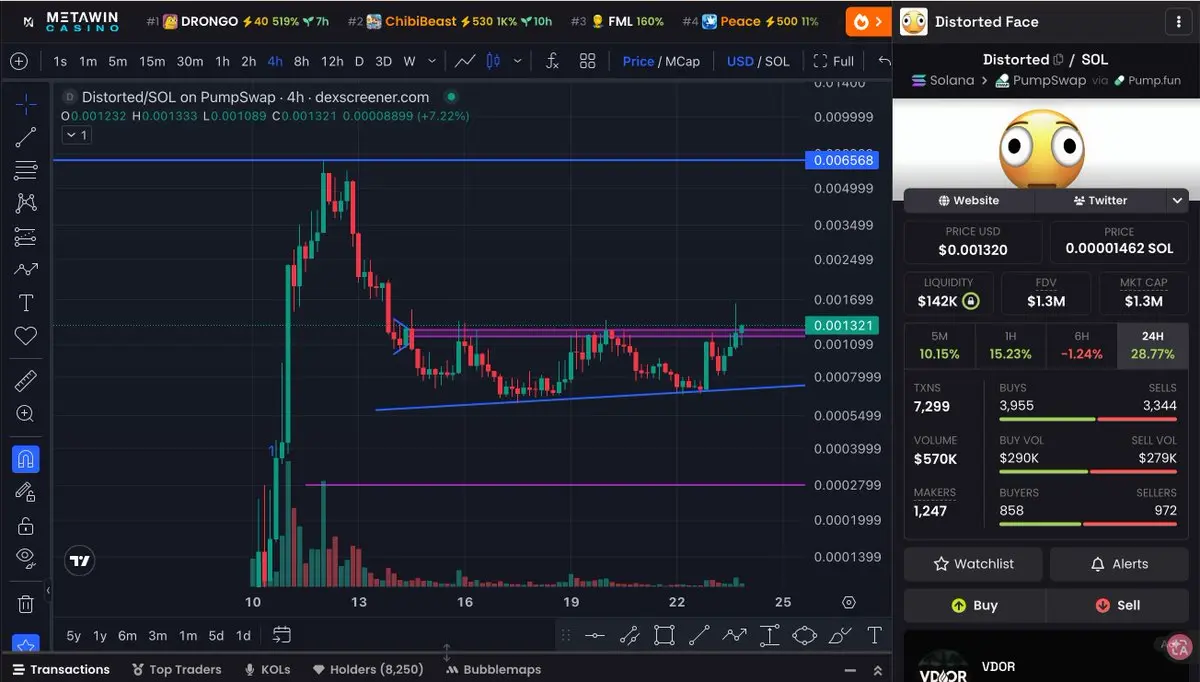This screenshot has width=1200, height=682.
Task: Open chart settings hexagon icon
Action: tap(849, 602)
